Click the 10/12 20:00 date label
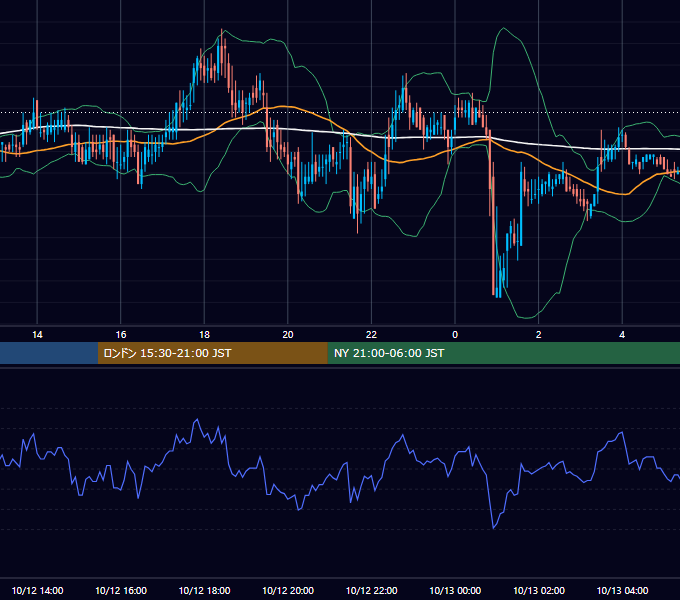This screenshot has height=600, width=680. click(288, 590)
